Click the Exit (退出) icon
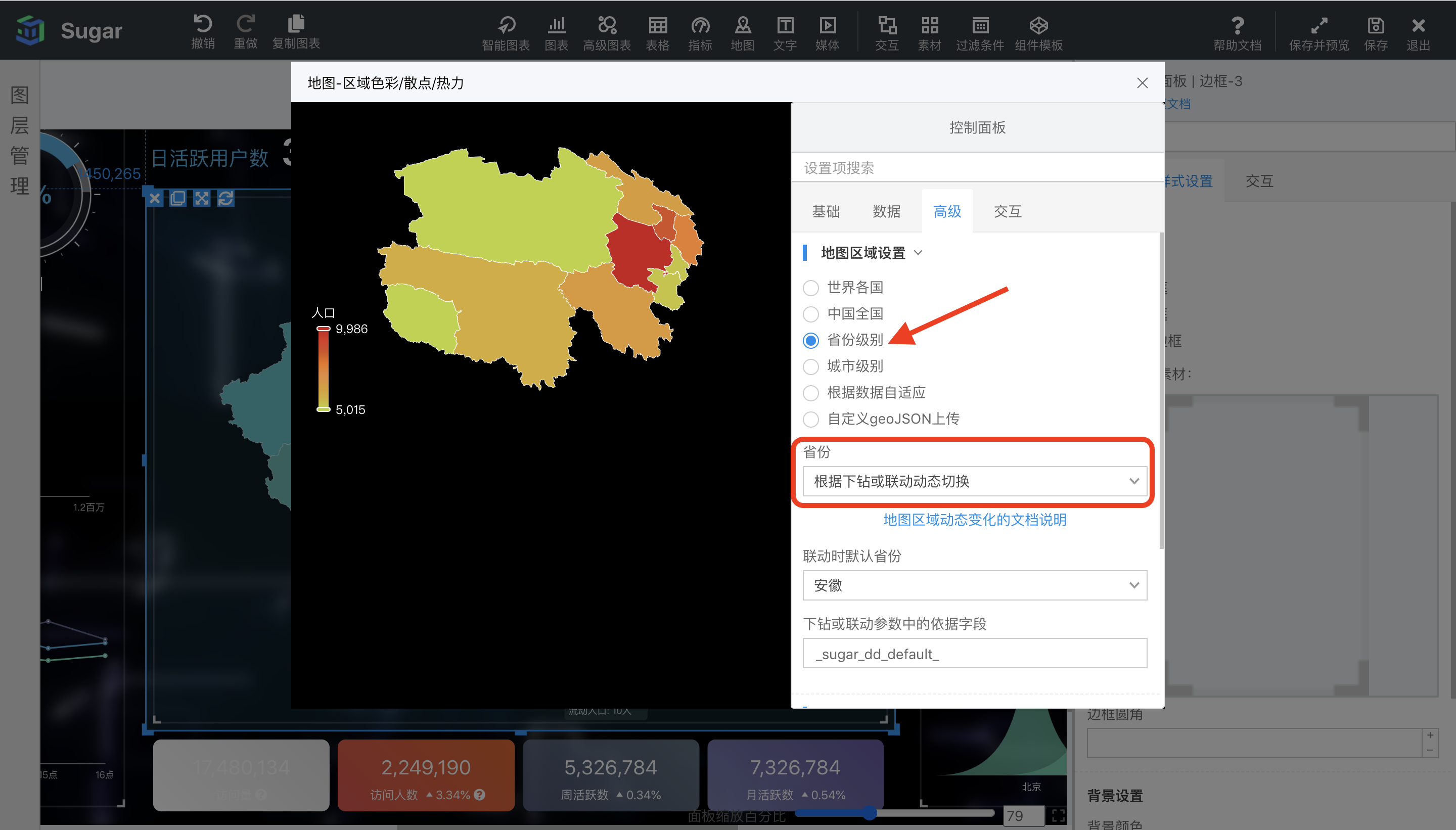This screenshot has width=1456, height=830. tap(1418, 33)
